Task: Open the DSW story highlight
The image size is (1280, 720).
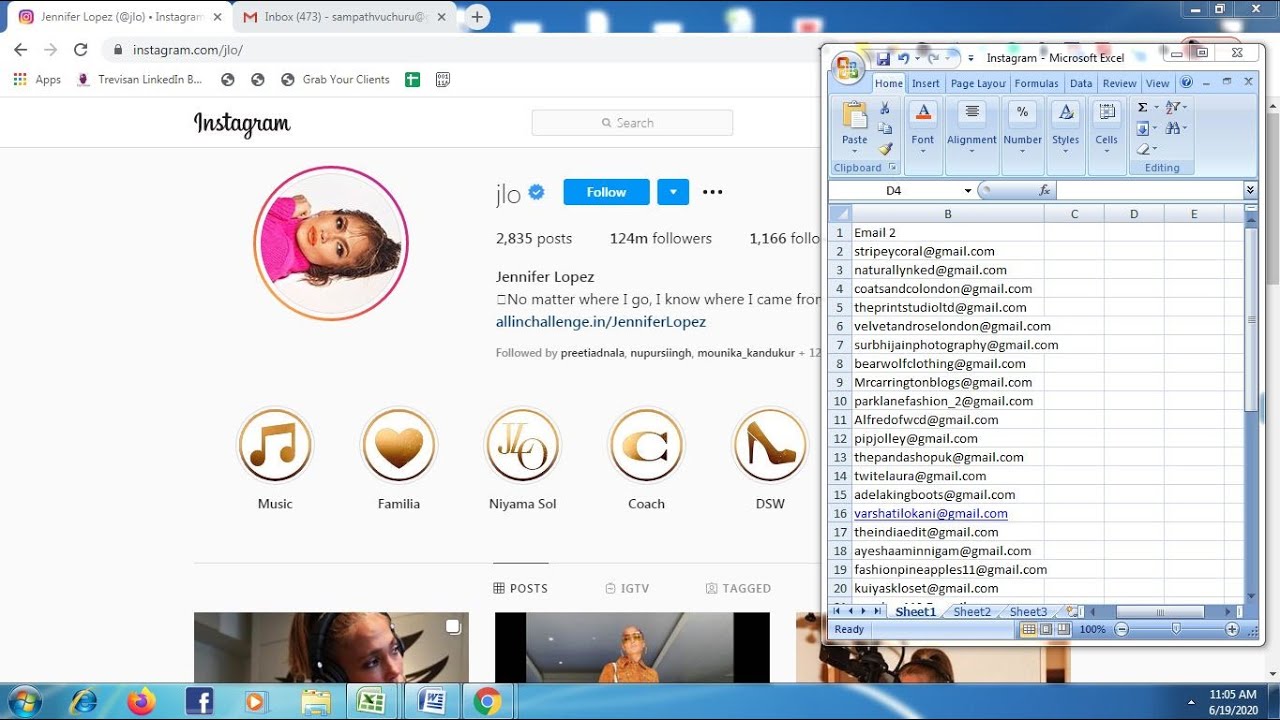Action: tap(770, 445)
